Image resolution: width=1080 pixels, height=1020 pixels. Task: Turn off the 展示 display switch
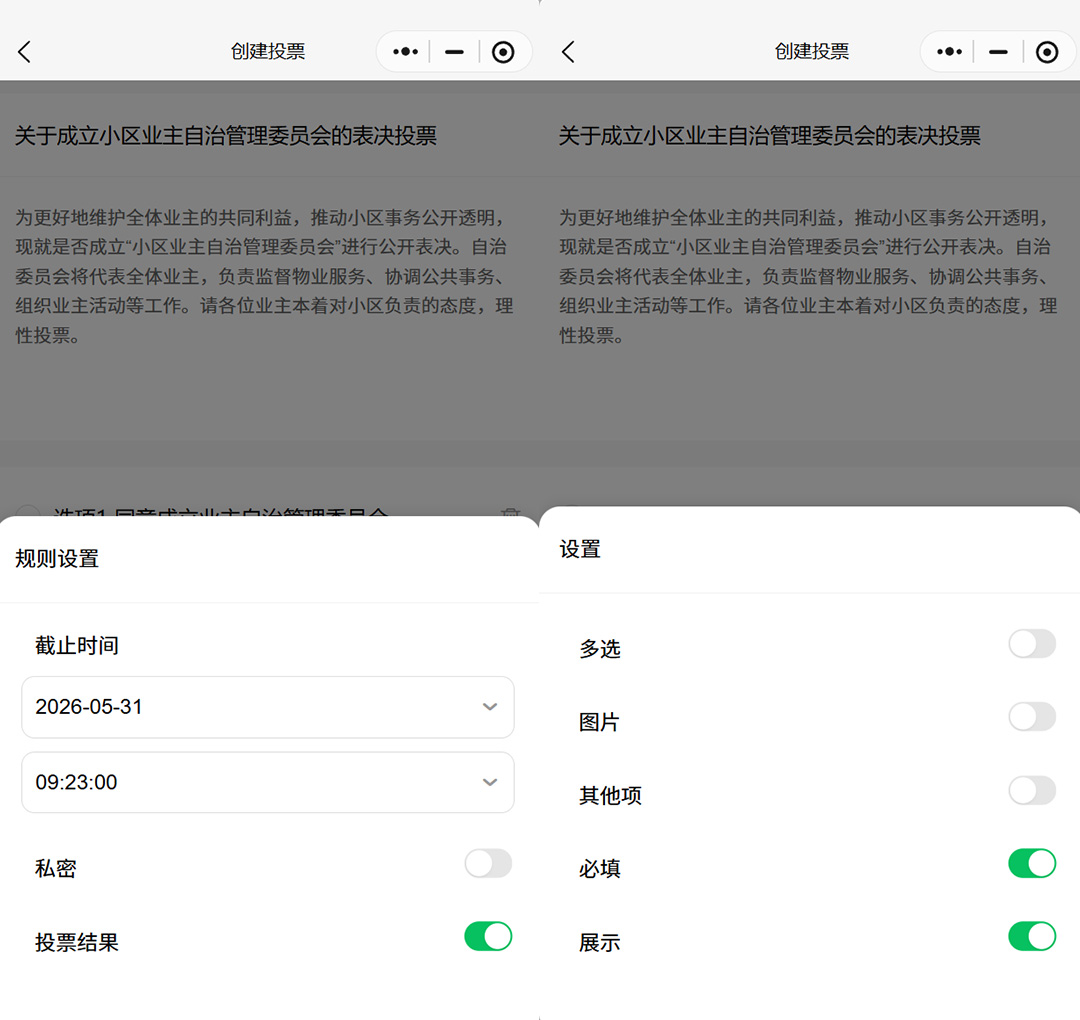point(1032,937)
